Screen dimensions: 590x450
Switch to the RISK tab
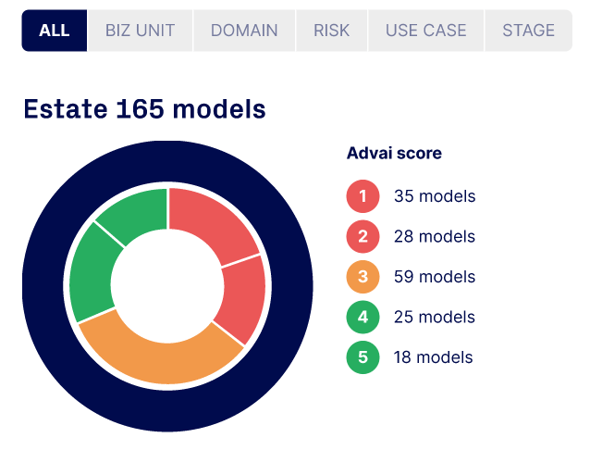(331, 30)
